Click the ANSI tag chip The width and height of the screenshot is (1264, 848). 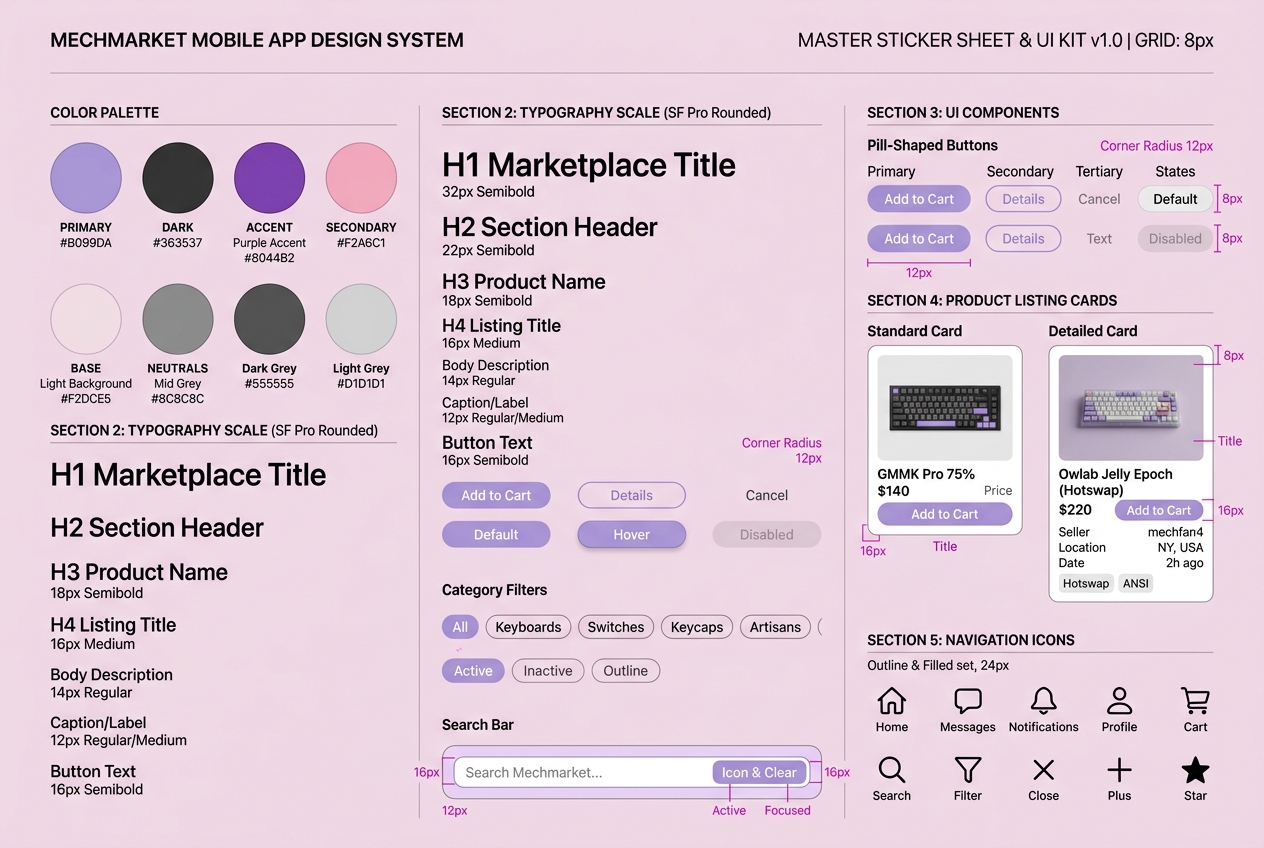pyautogui.click(x=1135, y=583)
